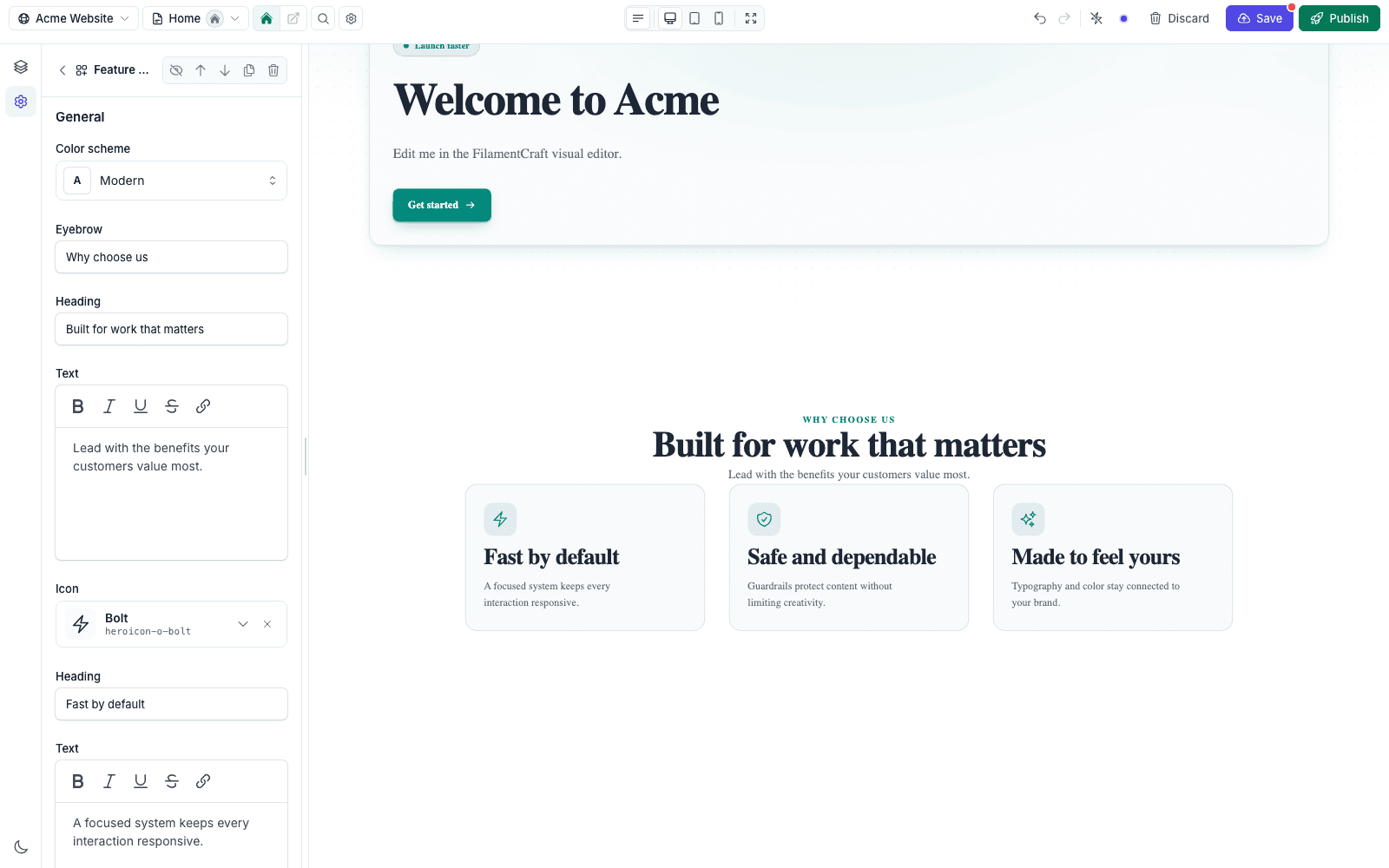The image size is (1389, 868).
Task: Switch to desktop preview
Action: click(x=670, y=18)
